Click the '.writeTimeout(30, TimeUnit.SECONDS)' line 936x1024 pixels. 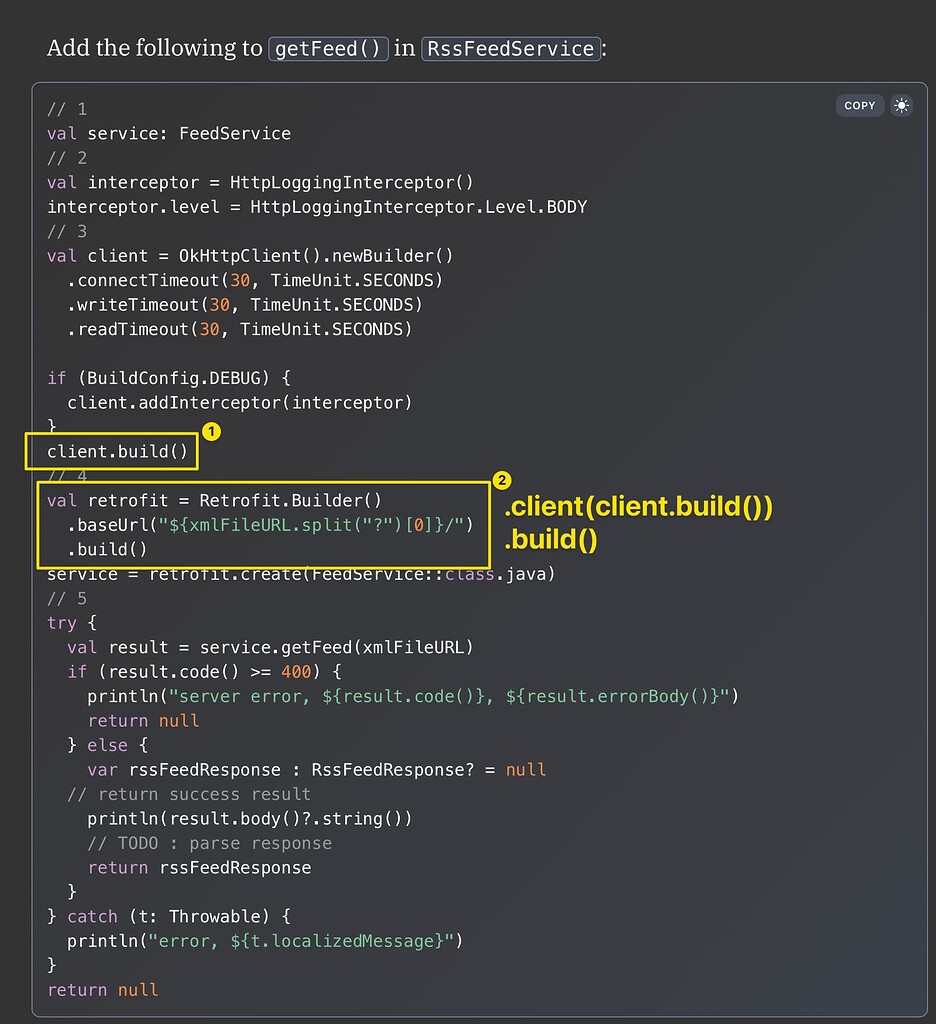click(245, 305)
